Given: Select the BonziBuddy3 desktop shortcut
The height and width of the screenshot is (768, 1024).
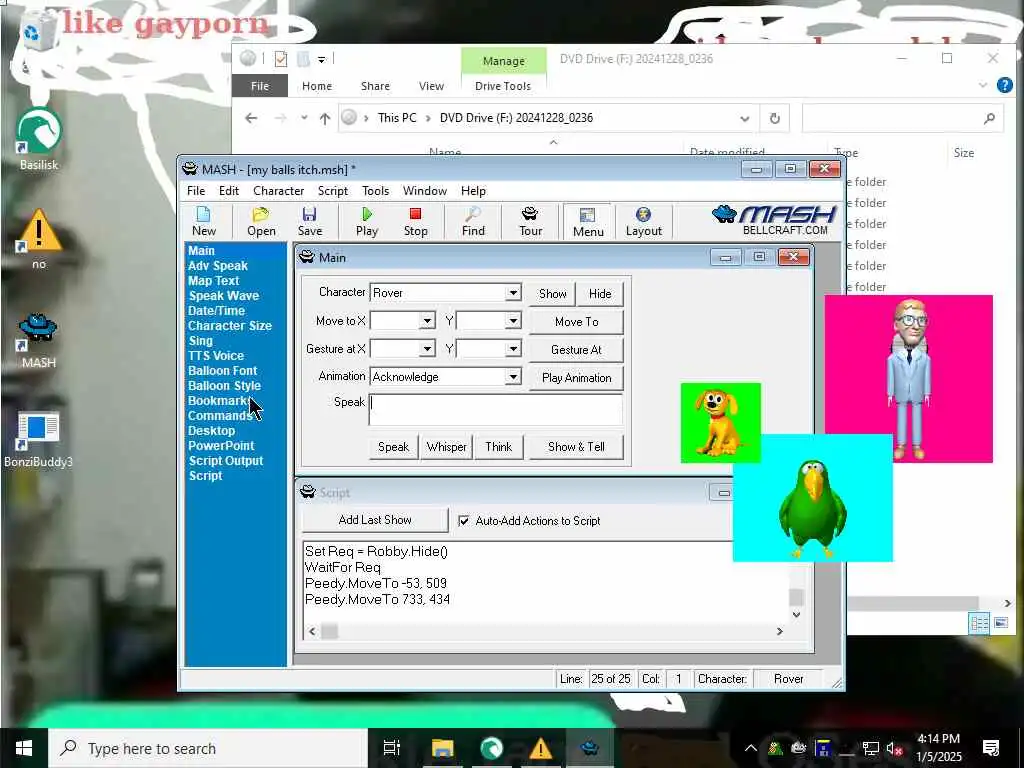Looking at the screenshot, I should [39, 440].
